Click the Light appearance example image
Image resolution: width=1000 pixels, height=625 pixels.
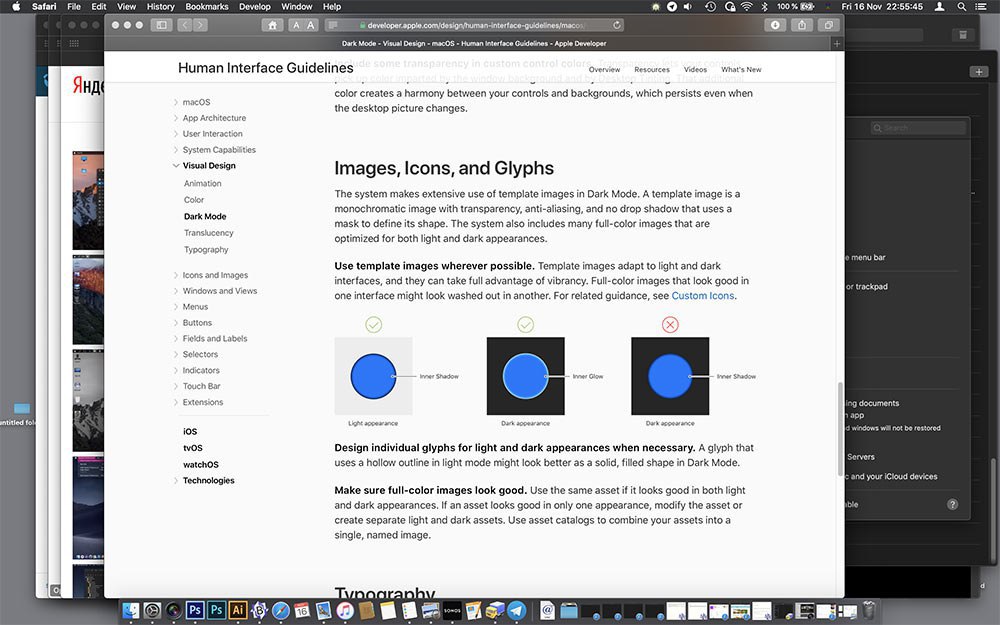[x=373, y=376]
